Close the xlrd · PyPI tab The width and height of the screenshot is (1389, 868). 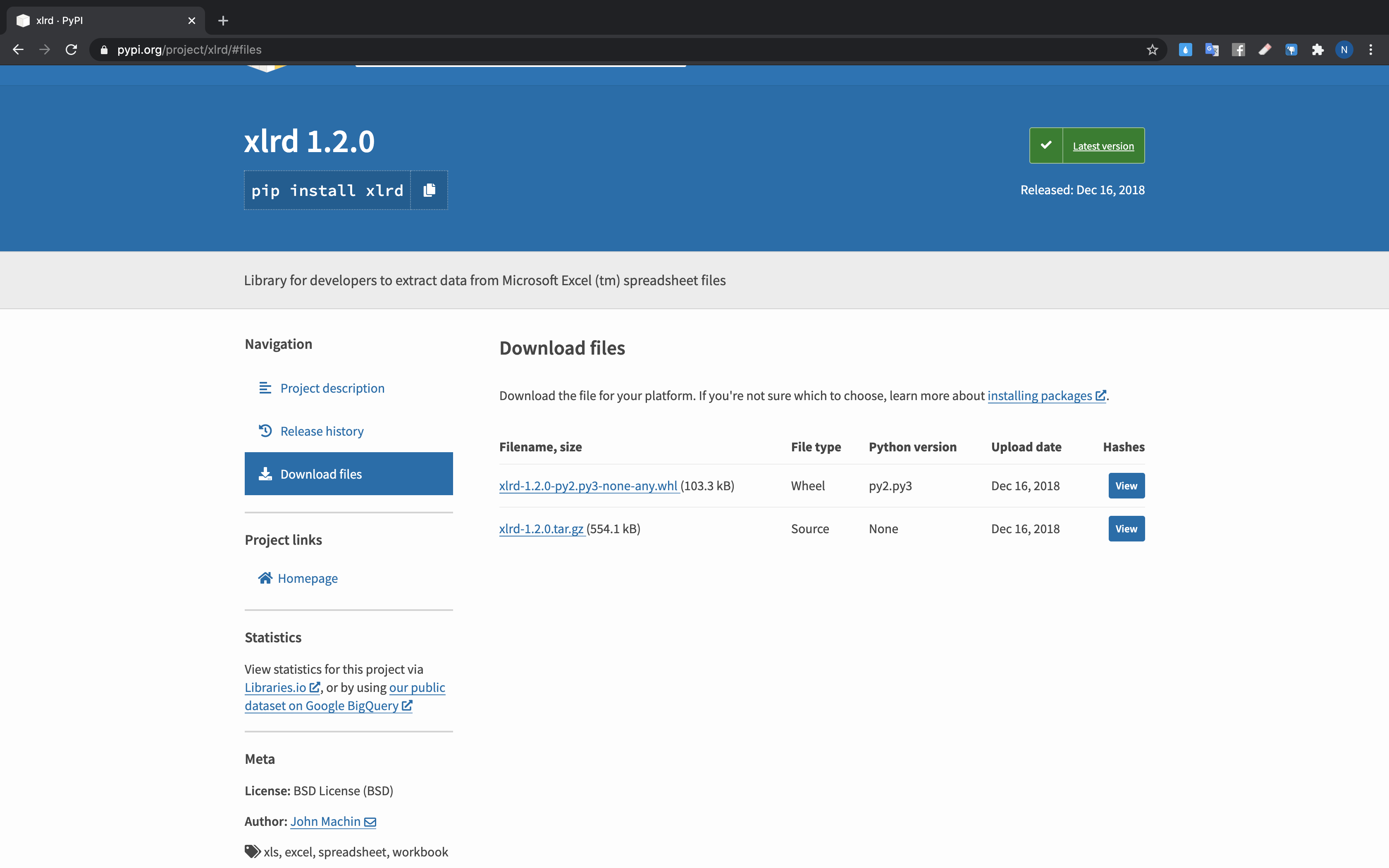point(192,21)
